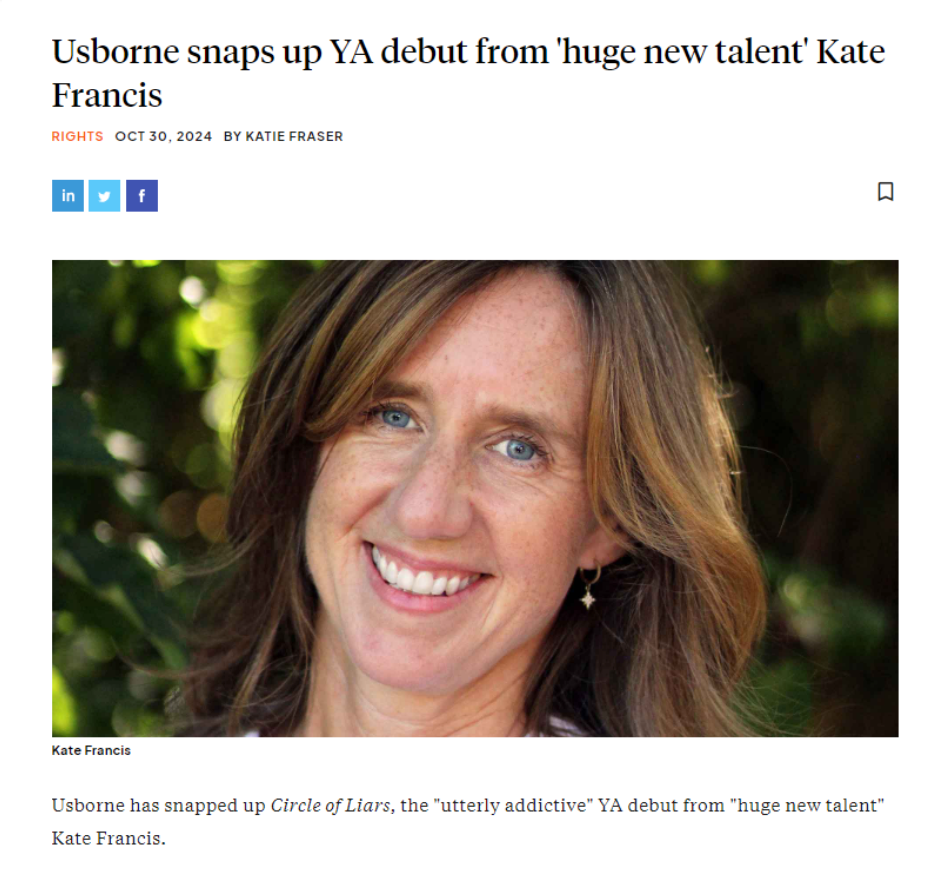The image size is (928, 870).
Task: Click the word BY before the author name
Action: [x=232, y=137]
